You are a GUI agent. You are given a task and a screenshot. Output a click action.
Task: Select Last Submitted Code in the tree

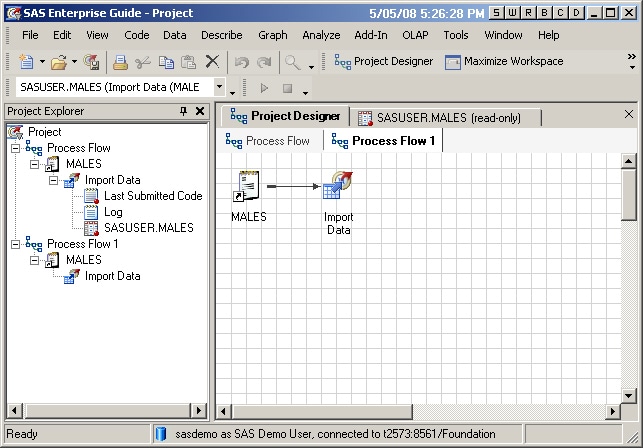pyautogui.click(x=153, y=196)
